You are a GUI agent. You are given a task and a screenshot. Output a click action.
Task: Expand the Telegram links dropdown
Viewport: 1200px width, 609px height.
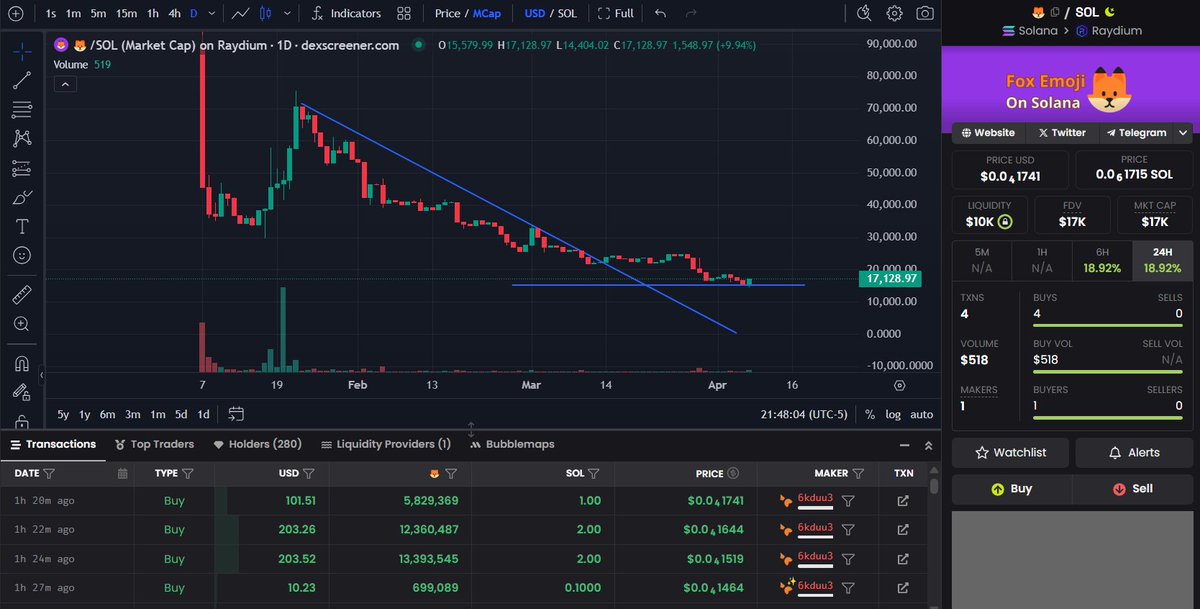(1182, 132)
